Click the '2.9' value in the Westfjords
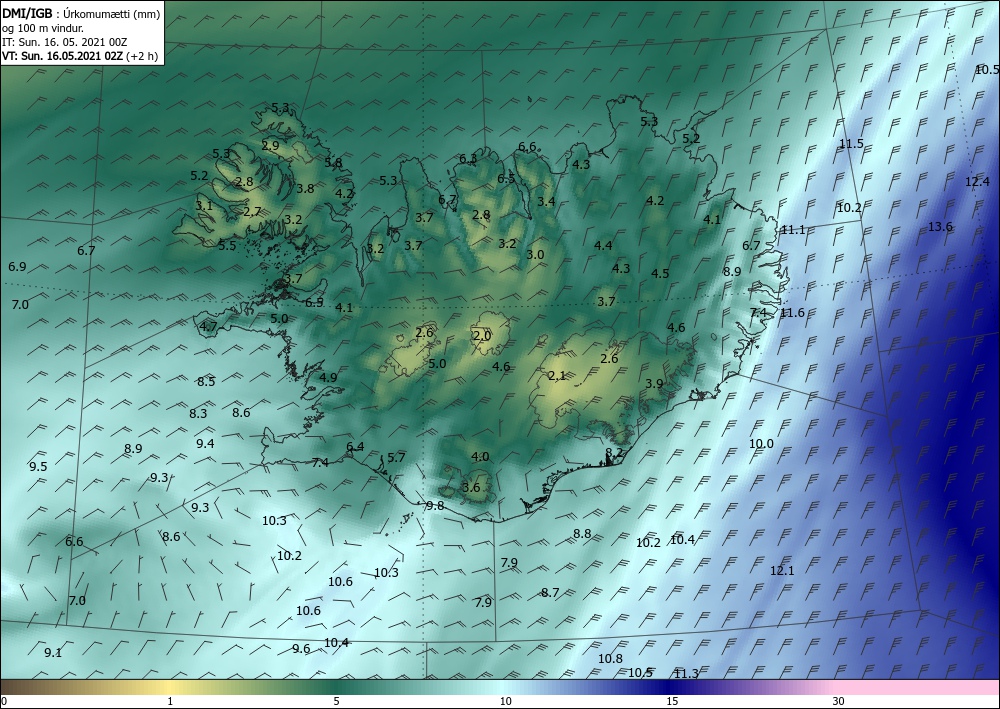 [270, 145]
